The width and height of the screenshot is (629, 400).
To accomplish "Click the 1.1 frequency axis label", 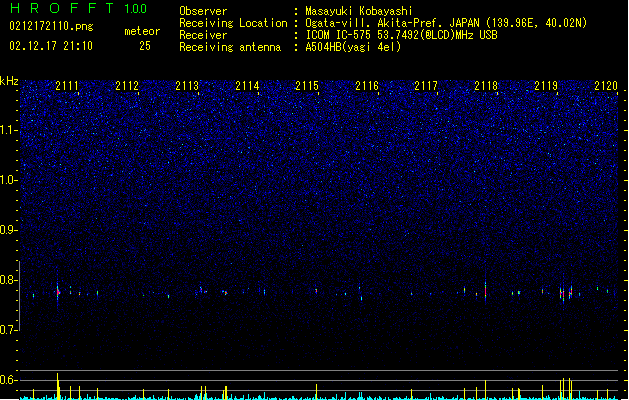I will 8,130.
